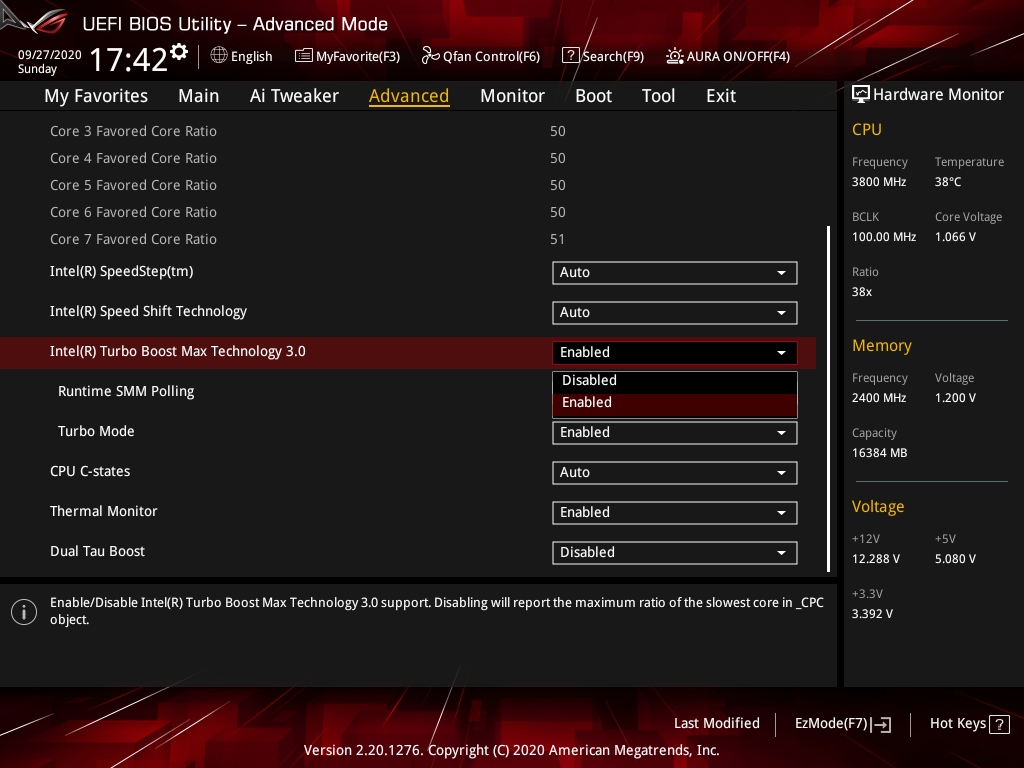This screenshot has width=1024, height=768.
Task: Click the MyFavorite list icon
Action: pos(304,56)
